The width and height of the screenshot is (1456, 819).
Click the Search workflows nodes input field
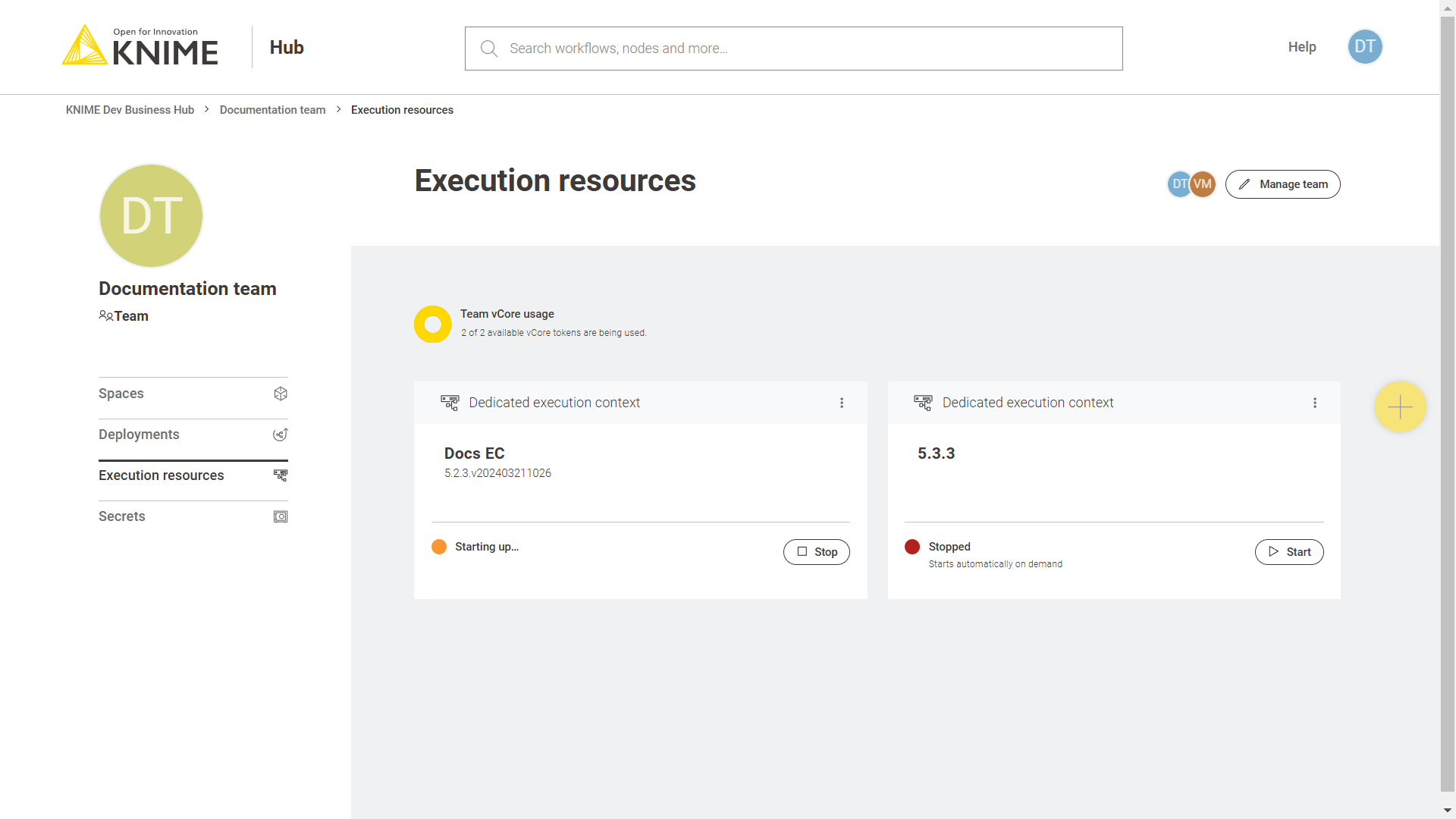click(x=794, y=47)
